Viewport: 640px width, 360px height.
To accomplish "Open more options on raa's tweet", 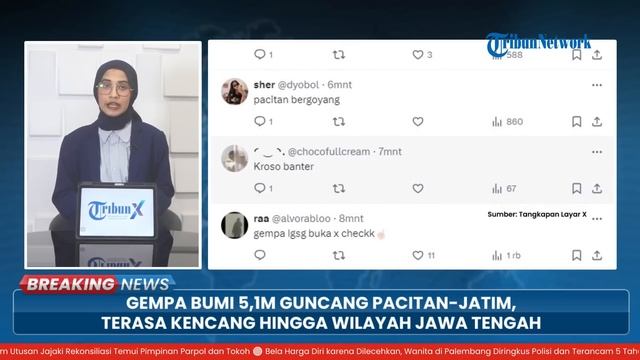I will coord(597,219).
